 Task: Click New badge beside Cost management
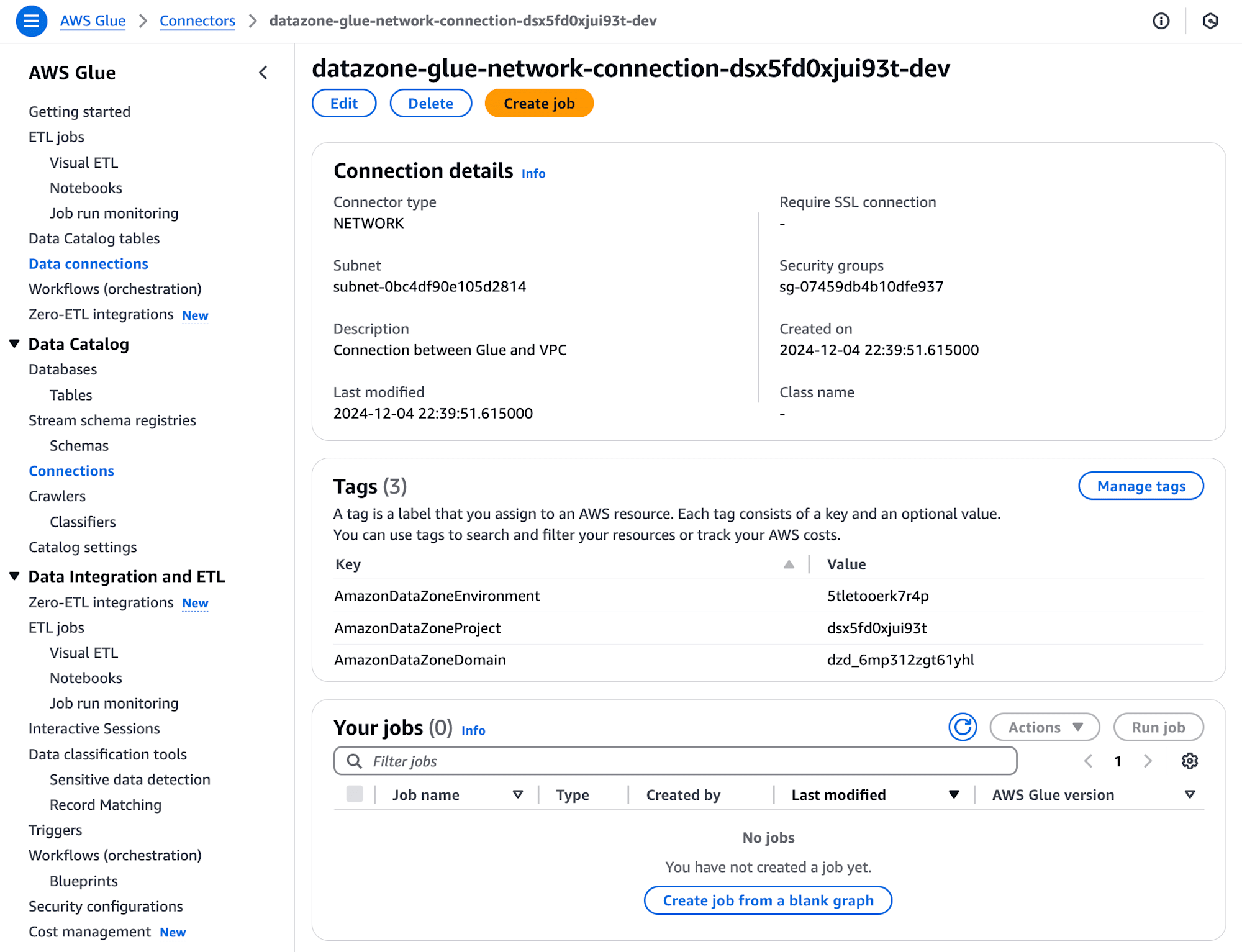tap(173, 933)
